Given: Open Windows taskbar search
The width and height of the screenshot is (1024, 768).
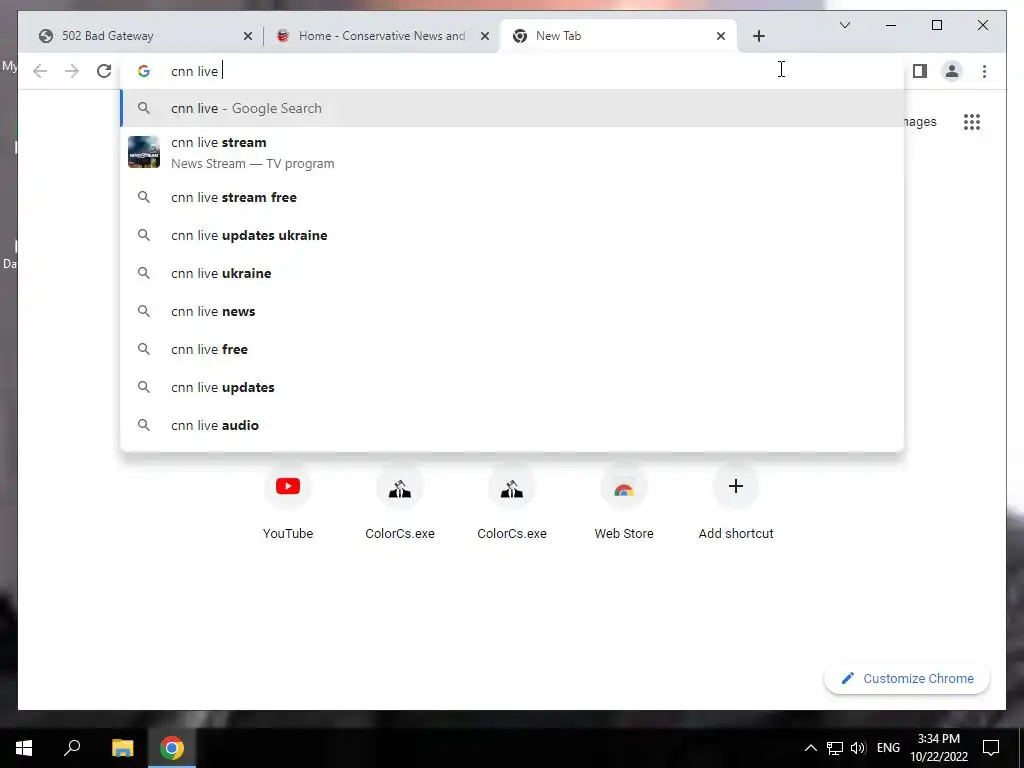Looking at the screenshot, I should pyautogui.click(x=72, y=748).
